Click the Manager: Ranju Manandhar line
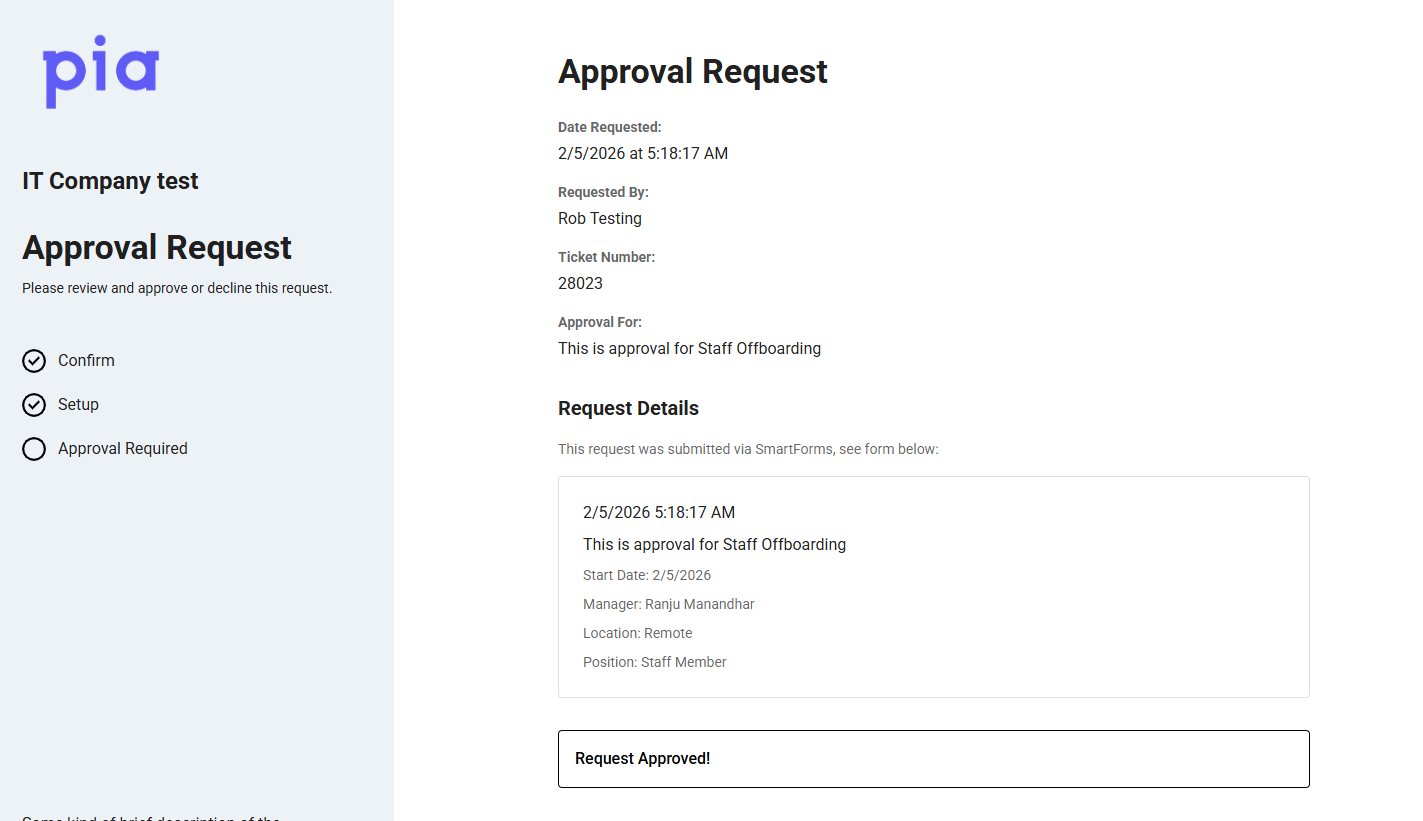This screenshot has height=821, width=1423. click(668, 605)
